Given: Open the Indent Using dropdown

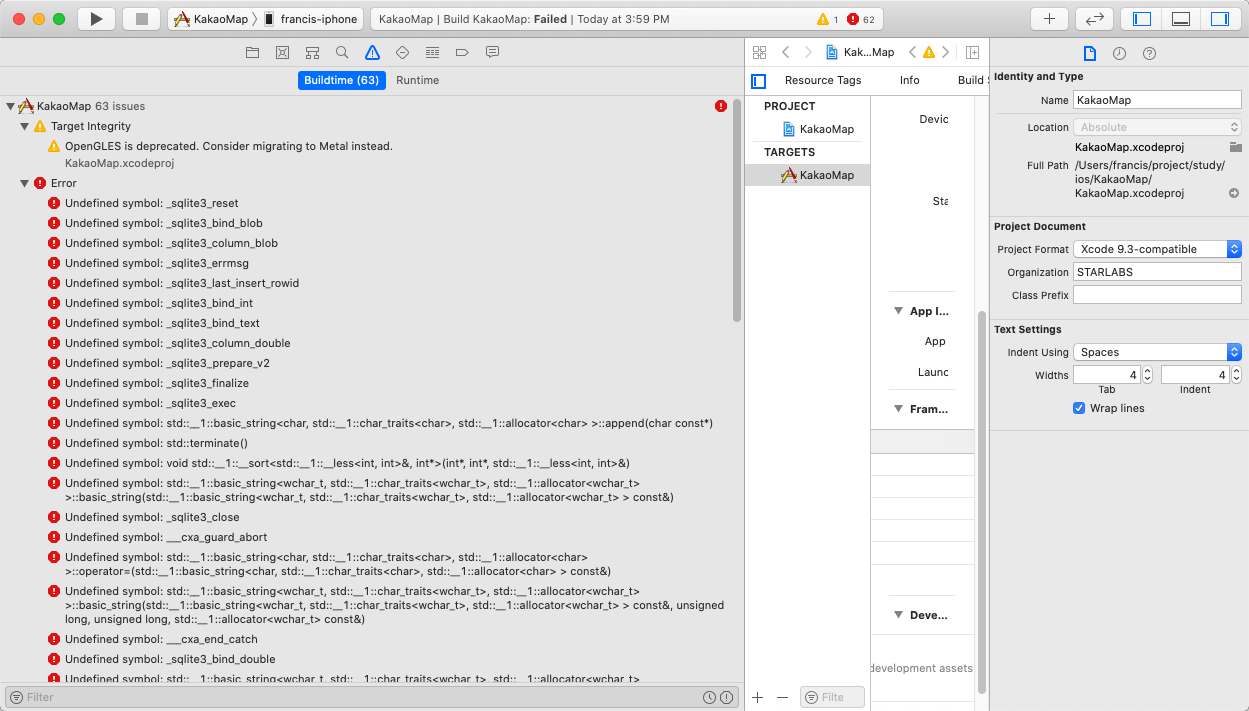Looking at the screenshot, I should pos(1157,352).
